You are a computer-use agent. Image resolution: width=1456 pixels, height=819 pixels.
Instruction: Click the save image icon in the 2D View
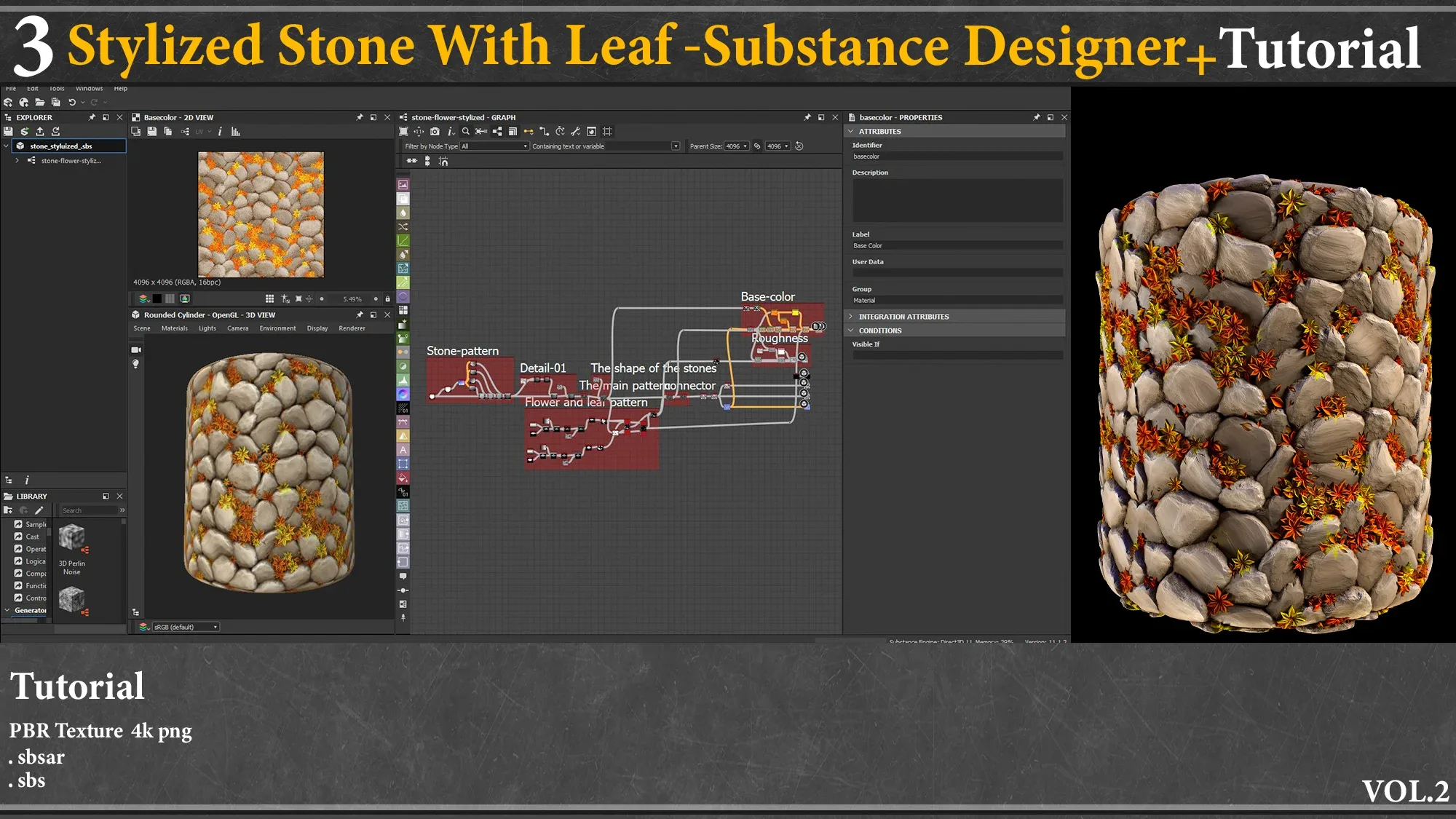(153, 132)
